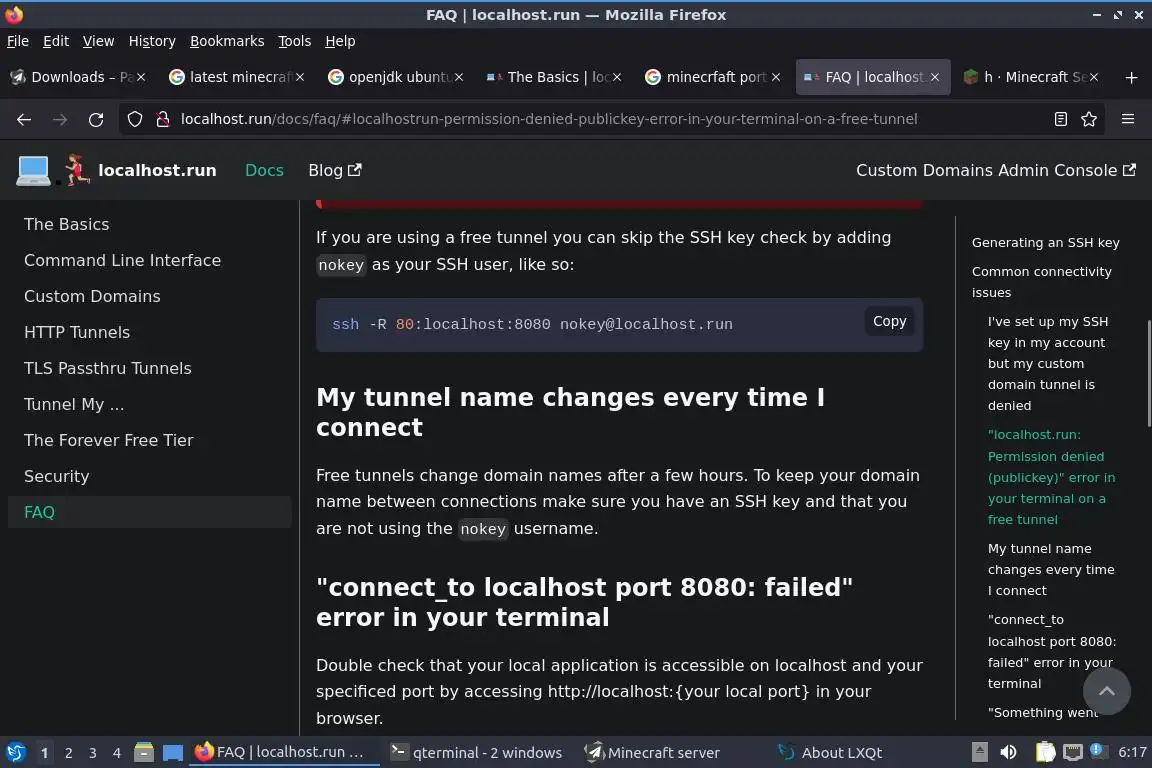1152x768 pixels.
Task: Open the History menu
Action: click(x=152, y=41)
